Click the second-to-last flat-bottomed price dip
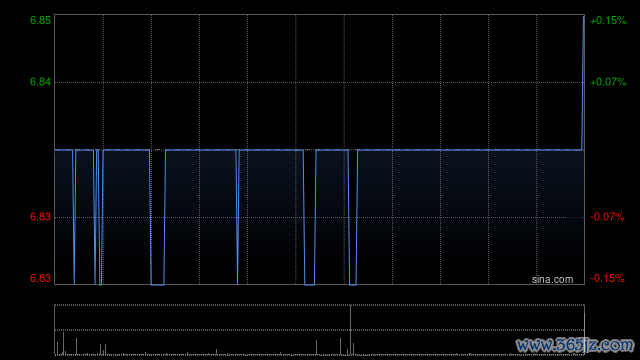The image size is (640, 360). (309, 217)
